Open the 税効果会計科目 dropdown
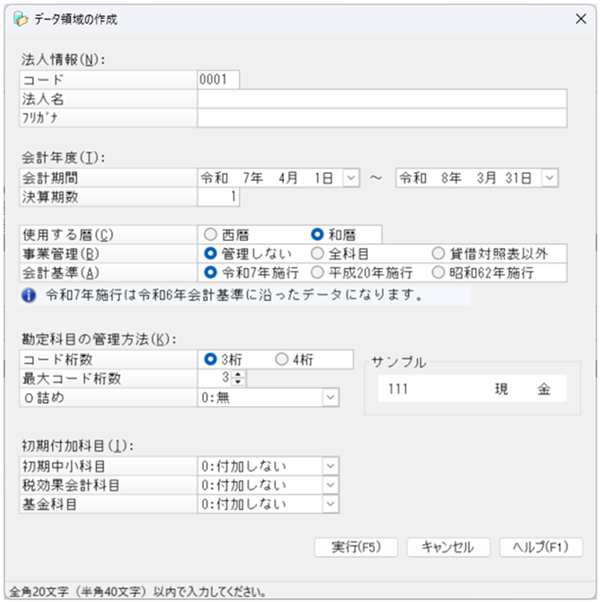This screenshot has height=602, width=600. coord(331,485)
